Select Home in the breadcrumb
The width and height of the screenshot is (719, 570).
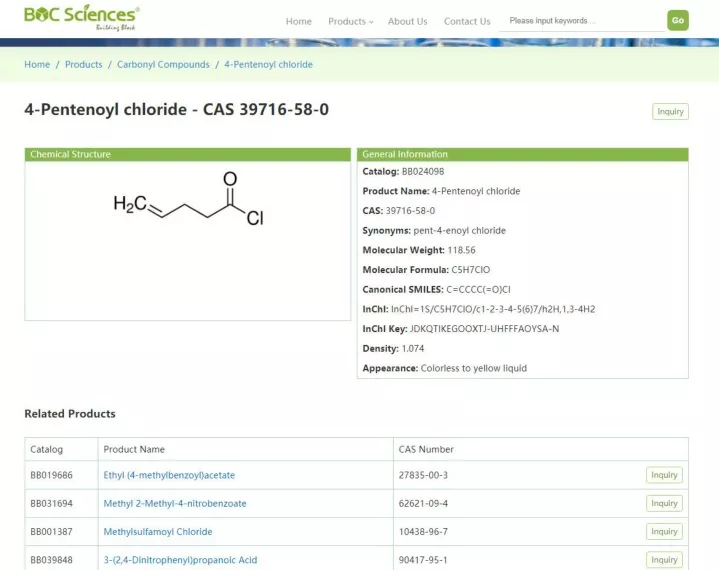37,65
